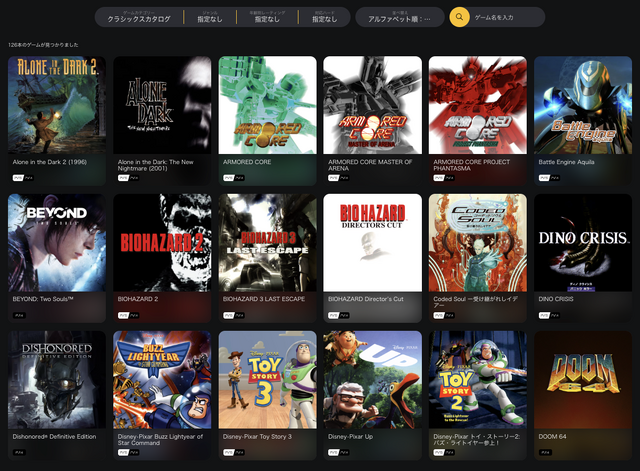Choose the DINO CRISIS cover art
This screenshot has height=471, width=640.
[x=581, y=242]
